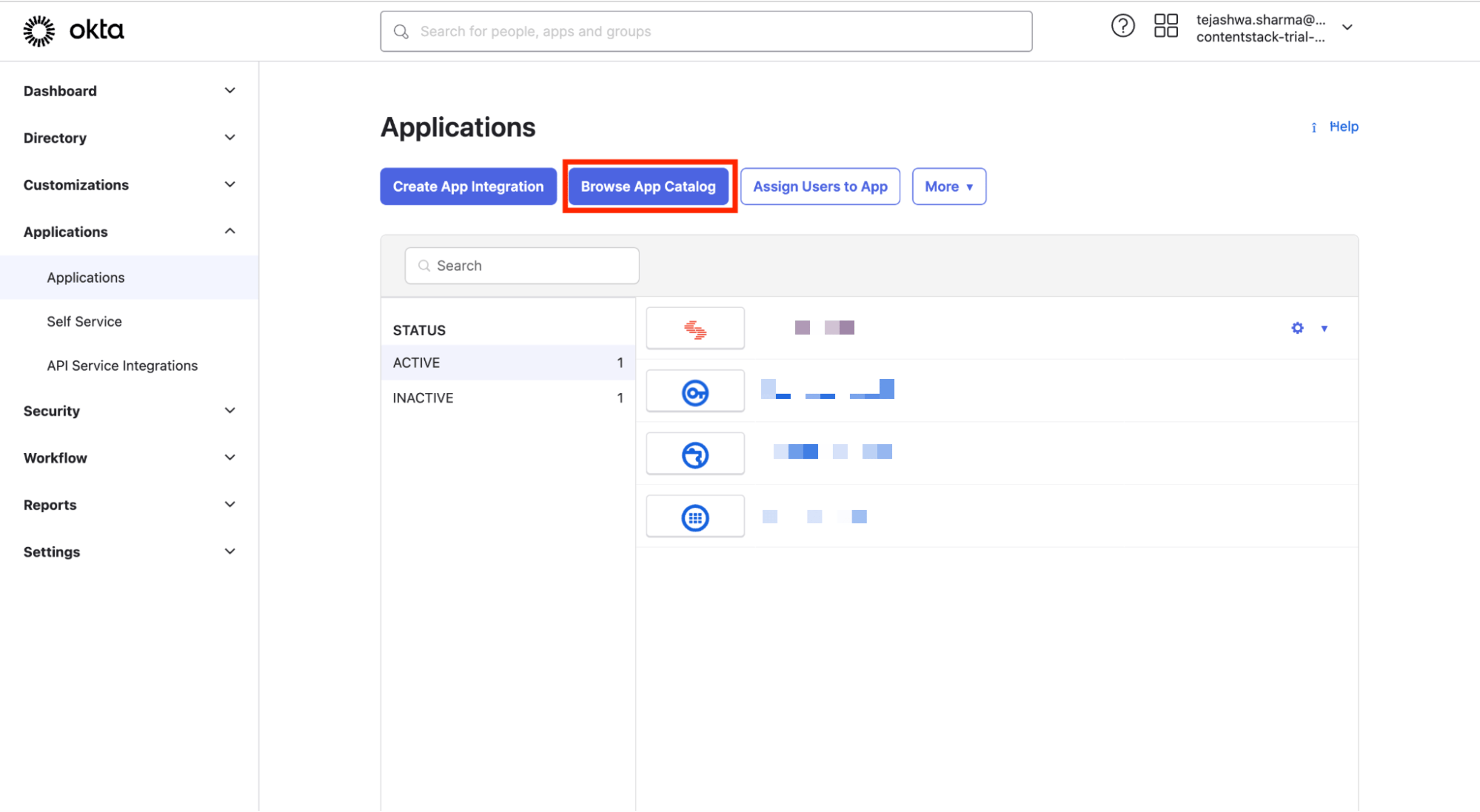Viewport: 1480px width, 812px height.
Task: Click the Settings sidebar label
Action: [52, 553]
